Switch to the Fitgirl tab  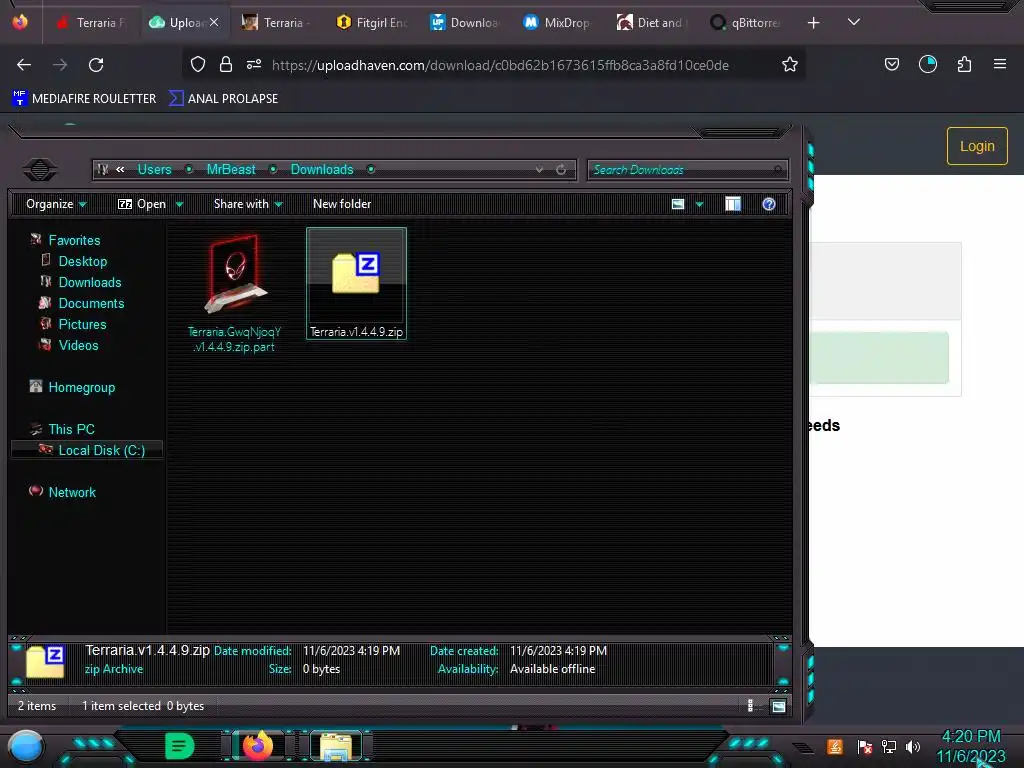(x=371, y=23)
